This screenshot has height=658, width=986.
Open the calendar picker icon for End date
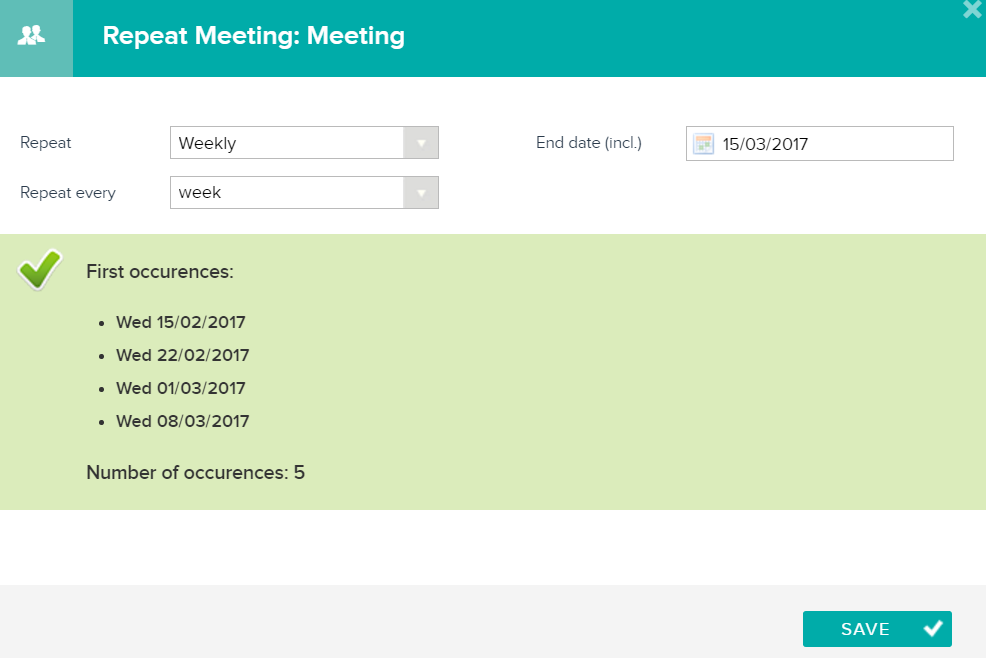pyautogui.click(x=703, y=144)
